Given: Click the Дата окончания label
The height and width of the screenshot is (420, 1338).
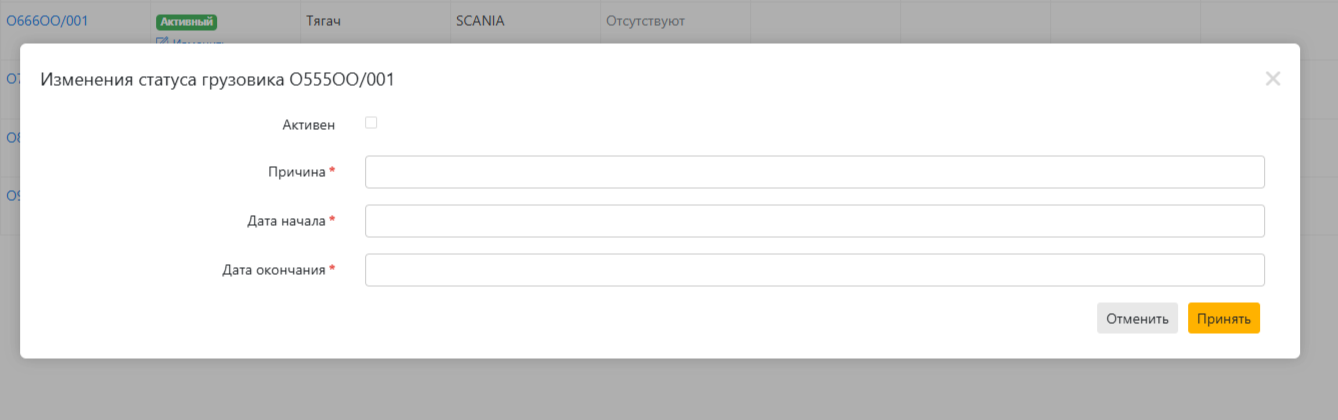Looking at the screenshot, I should (273, 270).
